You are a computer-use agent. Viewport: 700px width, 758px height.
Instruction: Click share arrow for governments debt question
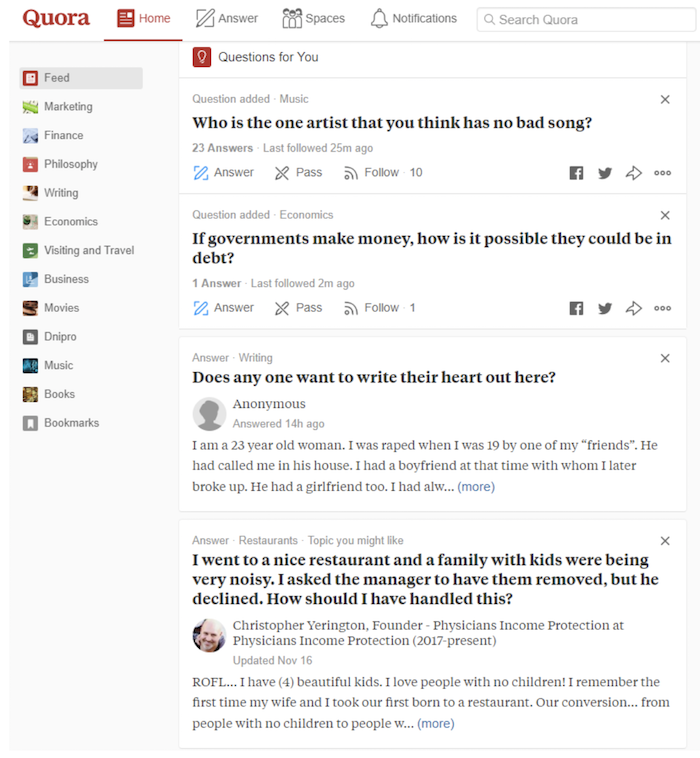[x=634, y=308]
